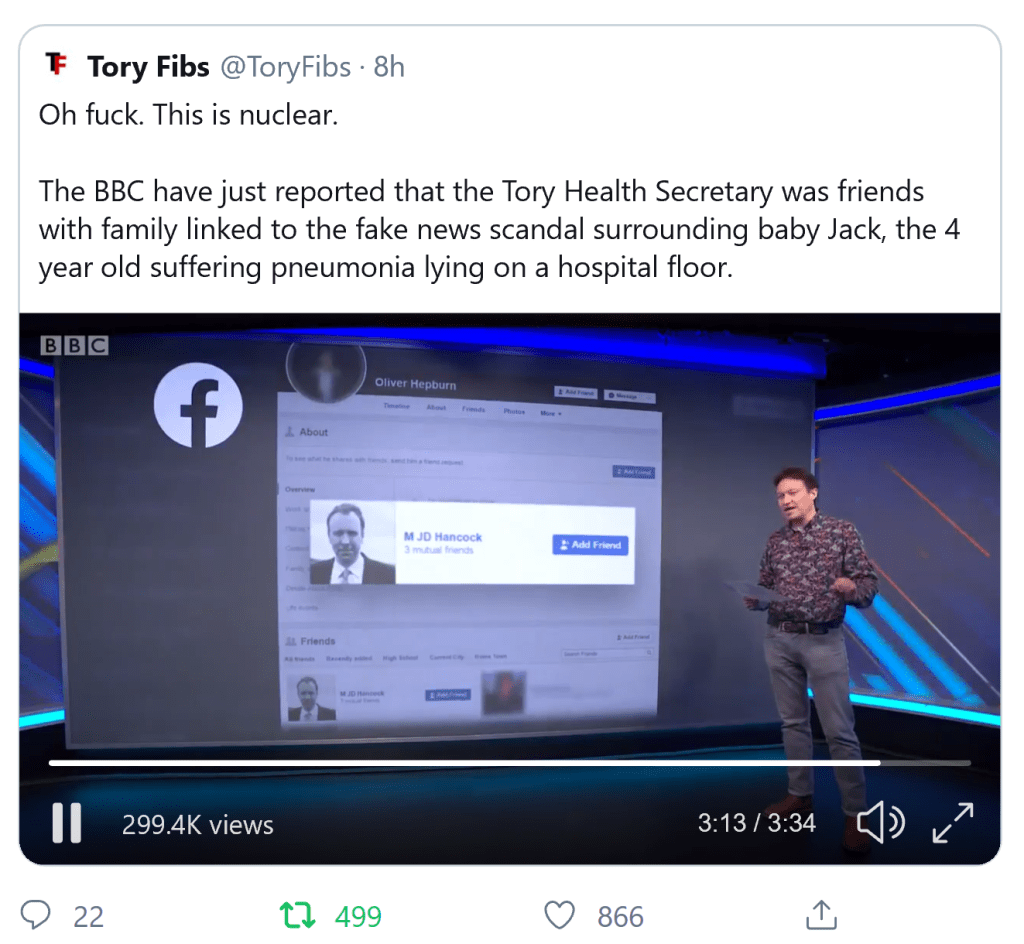
Task: Open the Tory Fibs display name
Action: pos(148,67)
